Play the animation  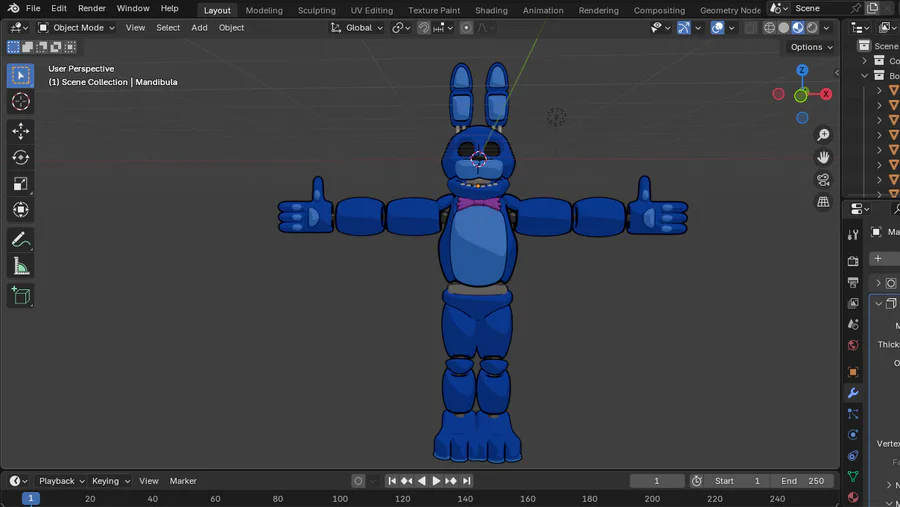[436, 481]
